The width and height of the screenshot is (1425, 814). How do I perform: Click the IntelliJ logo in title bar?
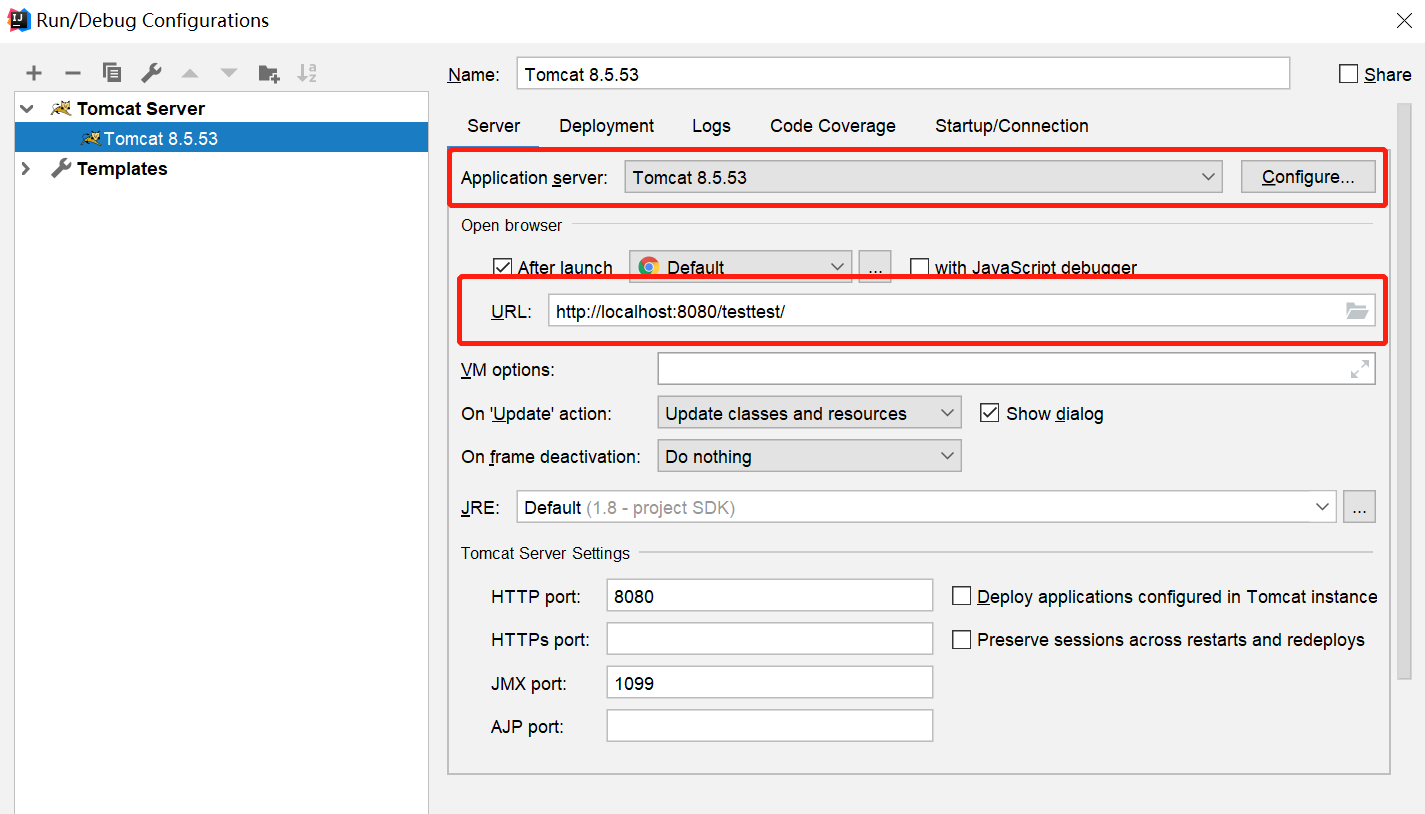[x=18, y=19]
